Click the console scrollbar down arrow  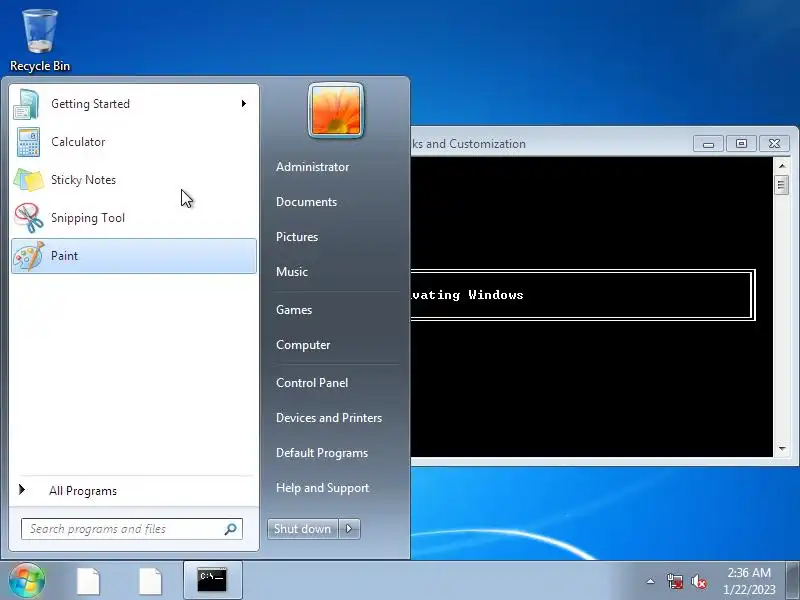(x=782, y=449)
